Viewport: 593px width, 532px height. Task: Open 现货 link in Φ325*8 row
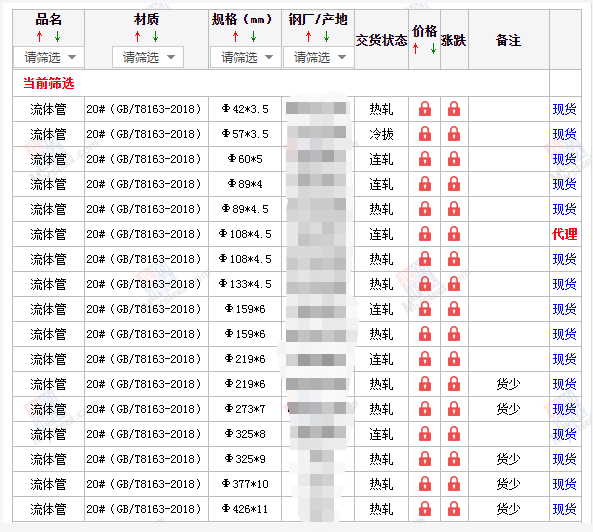pyautogui.click(x=564, y=434)
